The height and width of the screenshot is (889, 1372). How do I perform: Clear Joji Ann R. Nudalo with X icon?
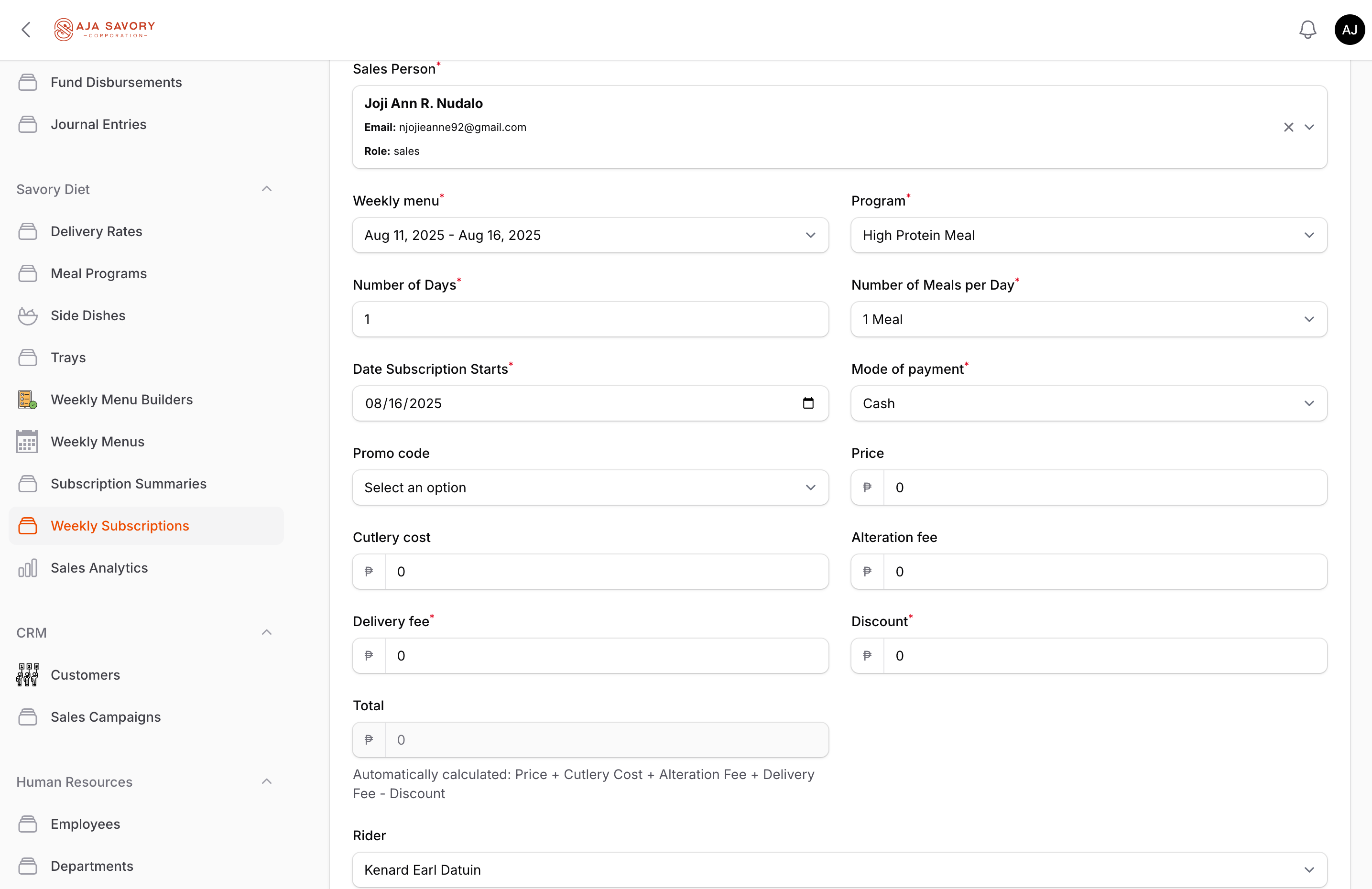(x=1289, y=128)
